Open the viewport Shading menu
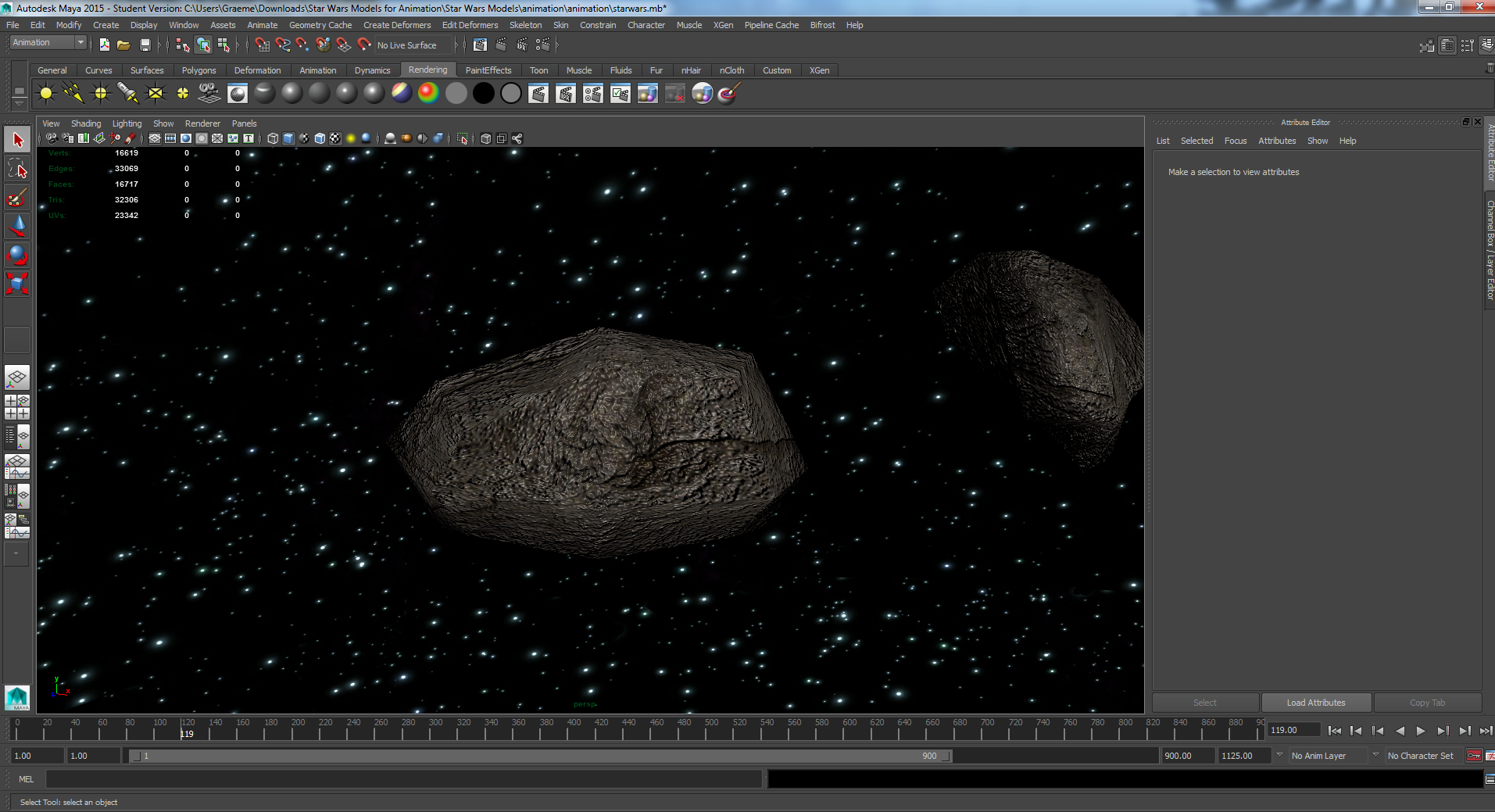This screenshot has height=812, width=1495. pos(86,123)
